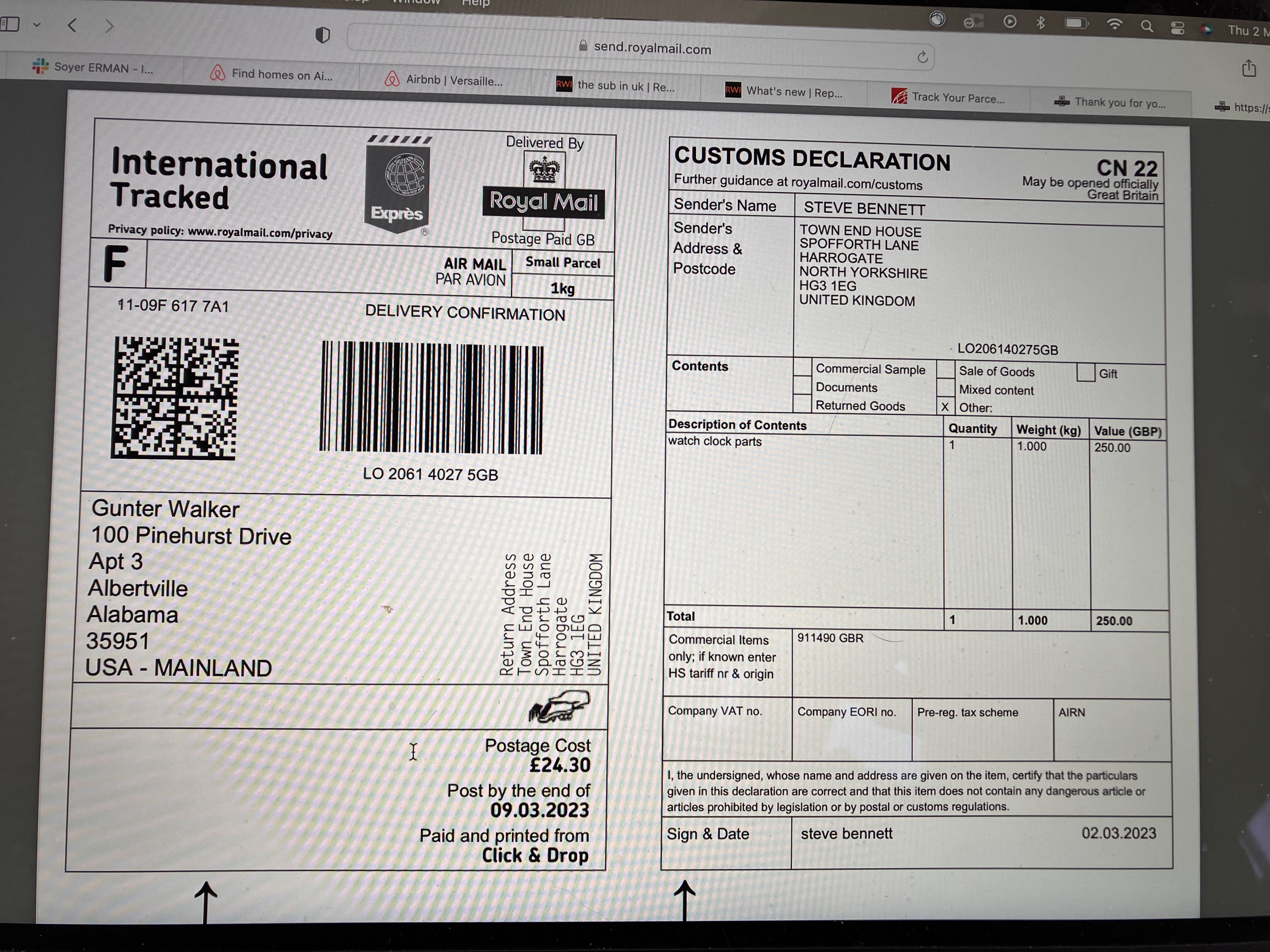The height and width of the screenshot is (952, 1270).
Task: Select the 'steve bennett' signature text
Action: (846, 833)
